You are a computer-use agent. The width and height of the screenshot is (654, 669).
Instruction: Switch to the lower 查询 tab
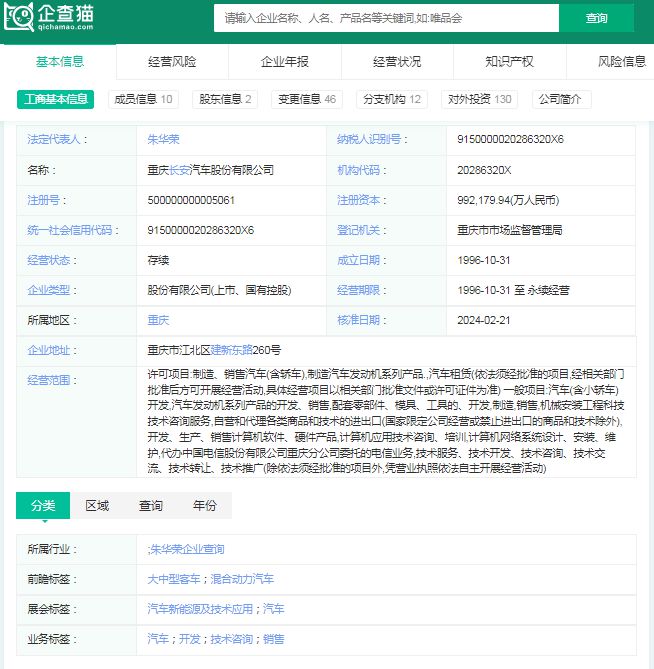[x=151, y=506]
